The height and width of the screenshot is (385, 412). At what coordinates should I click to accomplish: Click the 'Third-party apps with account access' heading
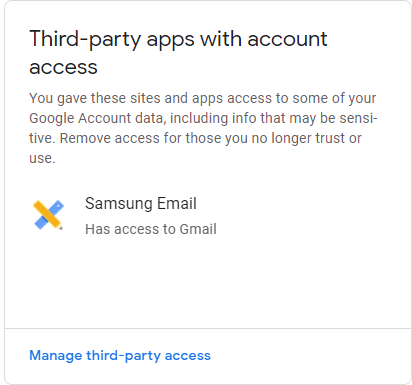178,53
